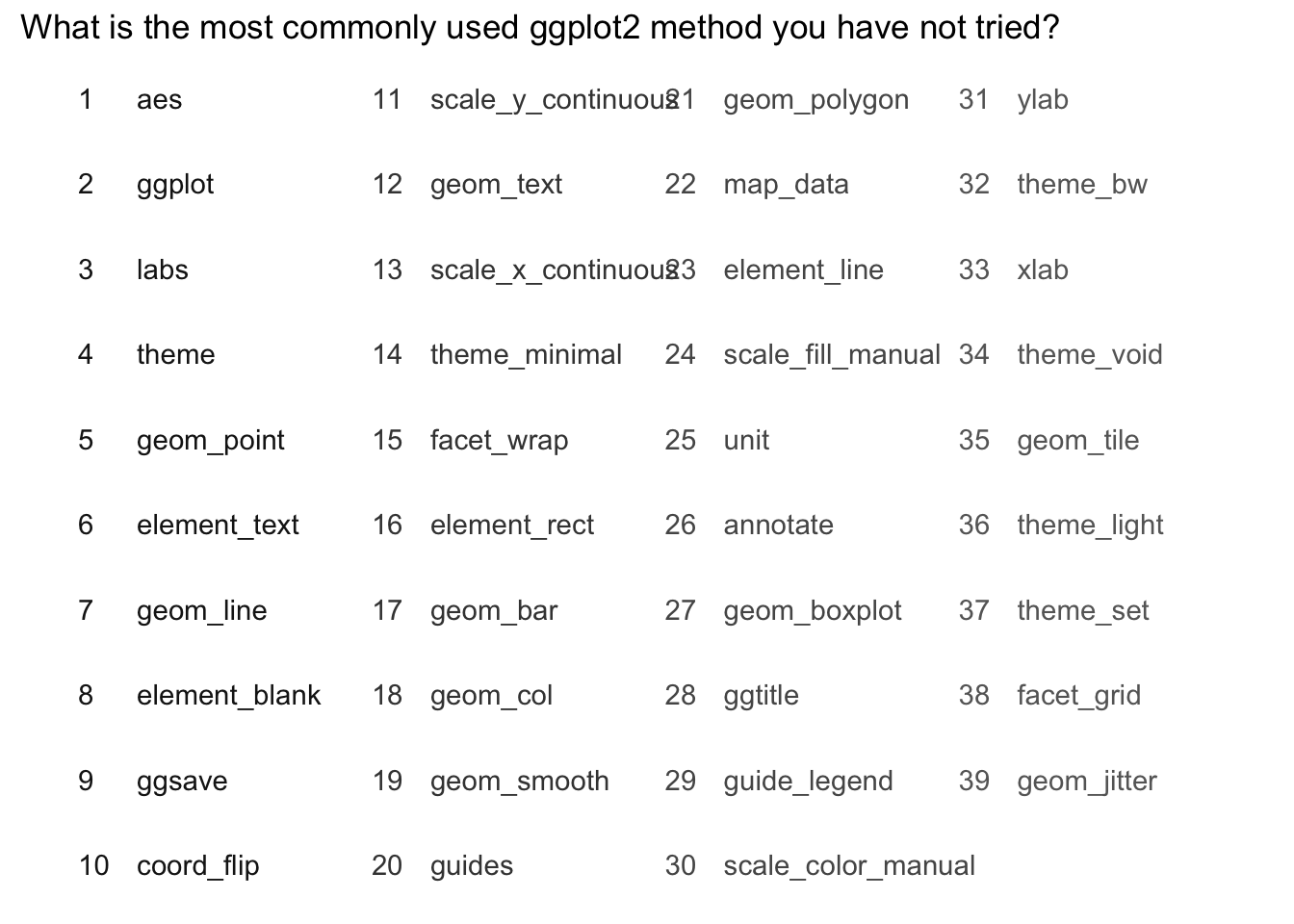Click 'ylab' entry numbered 31

click(x=1042, y=100)
